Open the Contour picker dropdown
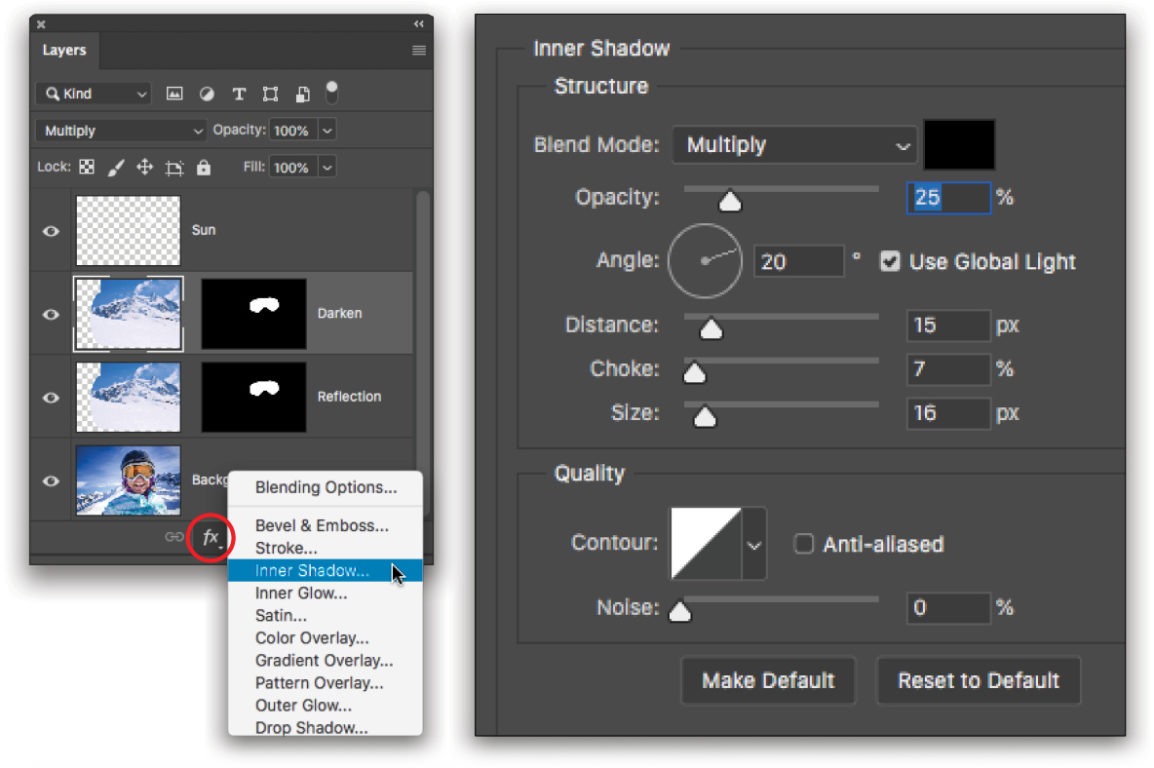Viewport: 1154px width, 768px height. click(755, 543)
